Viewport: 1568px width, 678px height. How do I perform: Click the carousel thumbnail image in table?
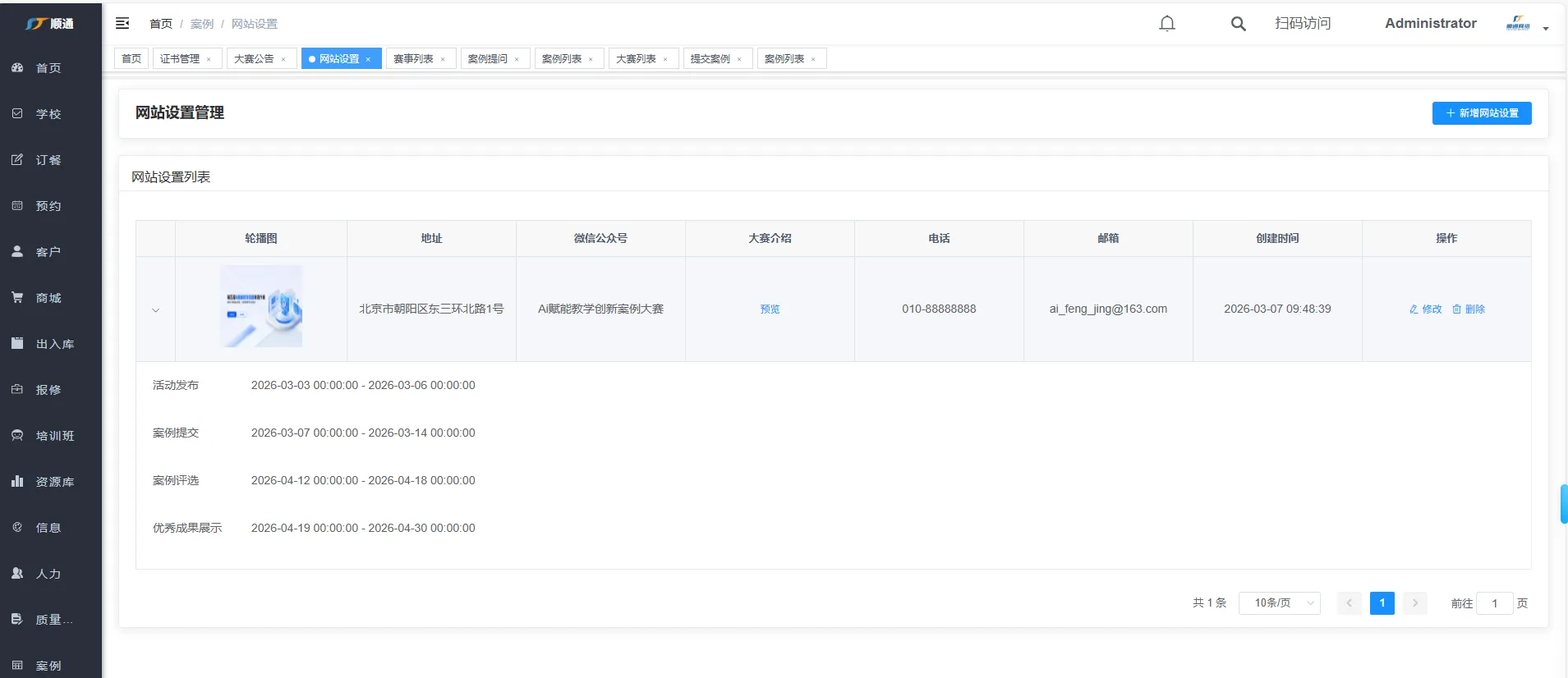[x=261, y=306]
